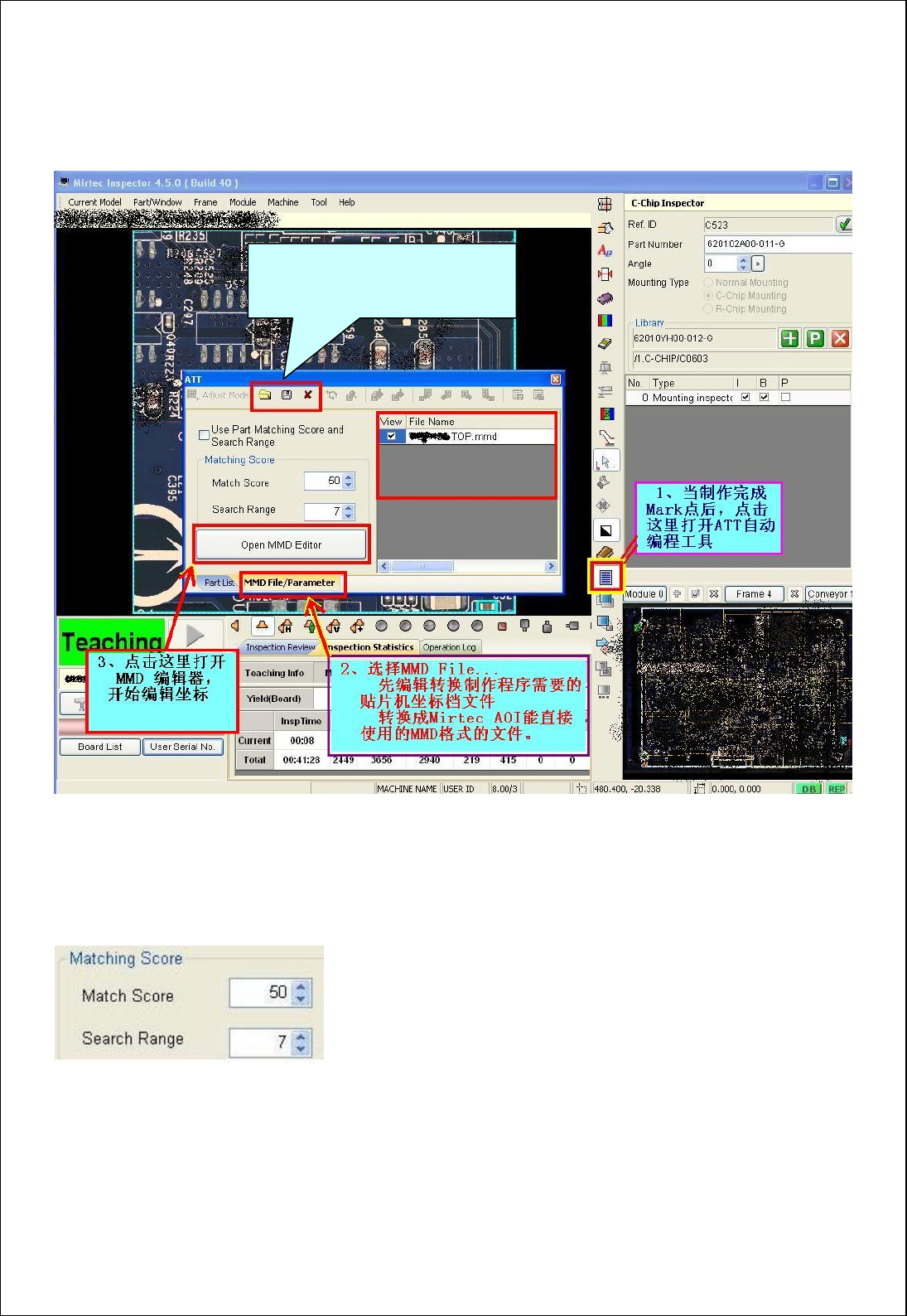The image size is (907, 1316).
Task: Click the file list horizontal scrollbar thumb
Action: pos(422,567)
